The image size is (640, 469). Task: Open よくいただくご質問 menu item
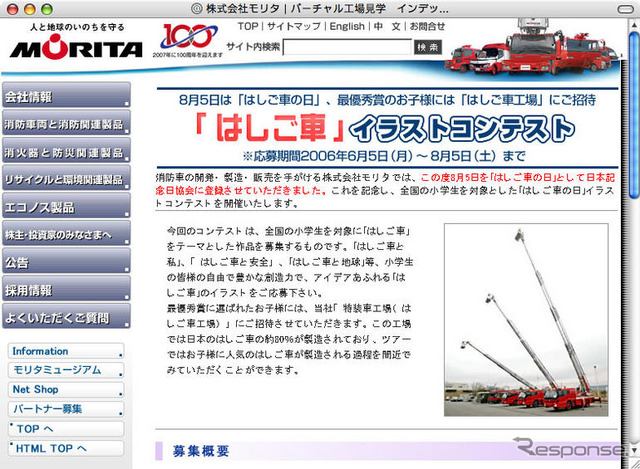click(x=66, y=316)
